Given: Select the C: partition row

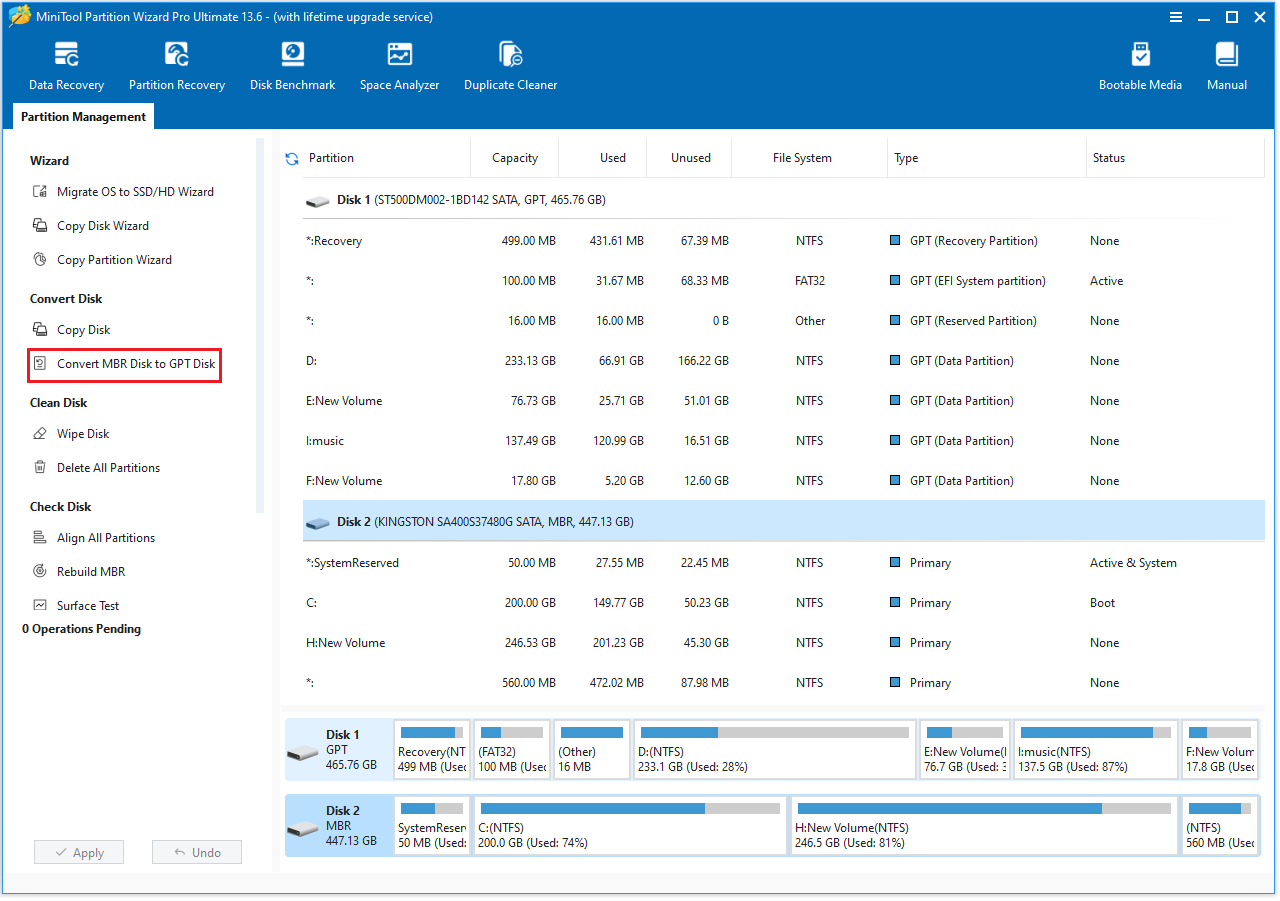Looking at the screenshot, I should coord(783,603).
